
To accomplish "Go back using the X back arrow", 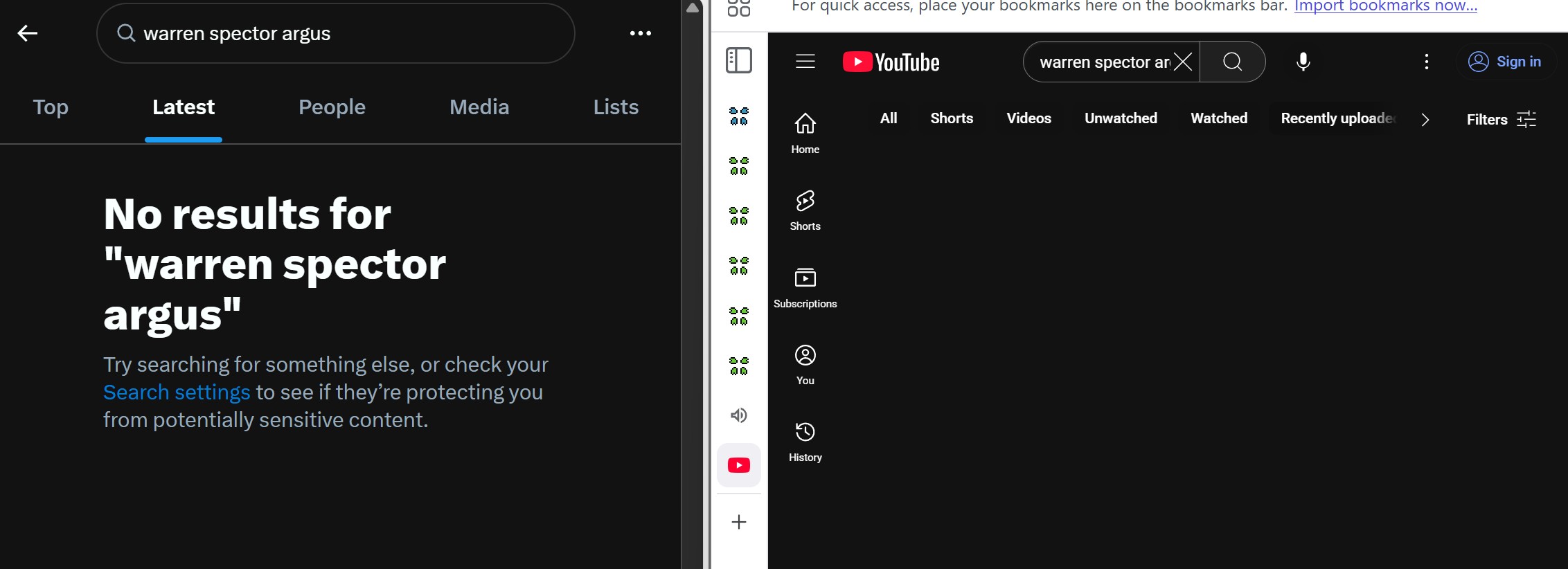I will 28,33.
